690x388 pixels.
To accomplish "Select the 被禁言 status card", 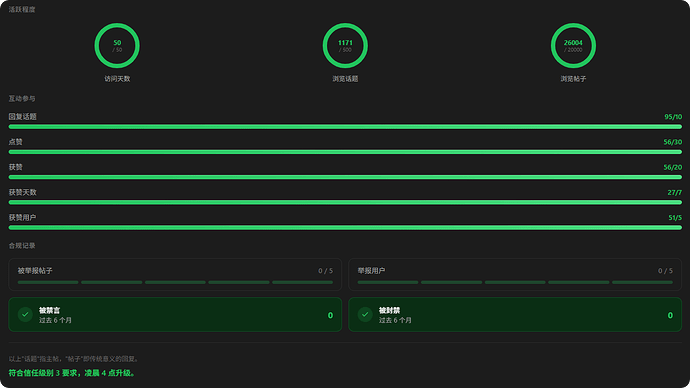I will 175,315.
